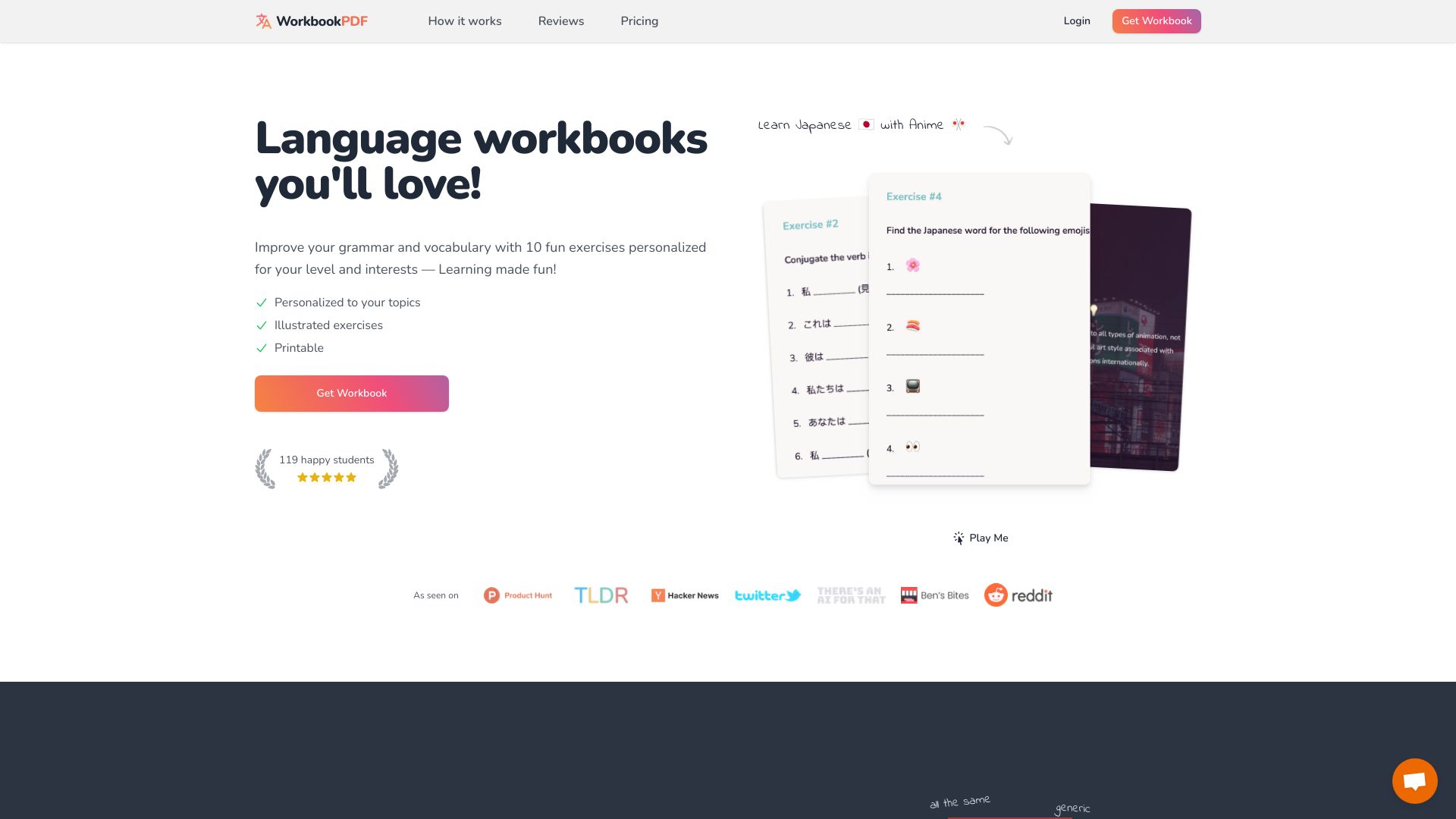Click the Product Hunt icon
The width and height of the screenshot is (1456, 819).
490,595
